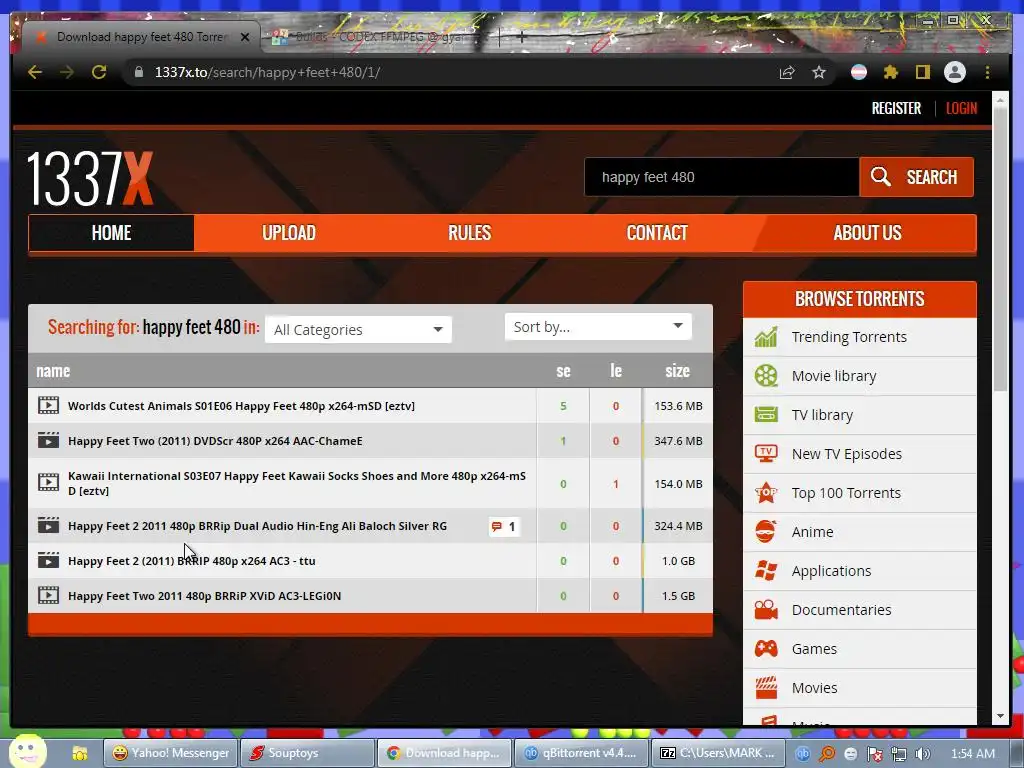Click the smiley start button

[27, 750]
